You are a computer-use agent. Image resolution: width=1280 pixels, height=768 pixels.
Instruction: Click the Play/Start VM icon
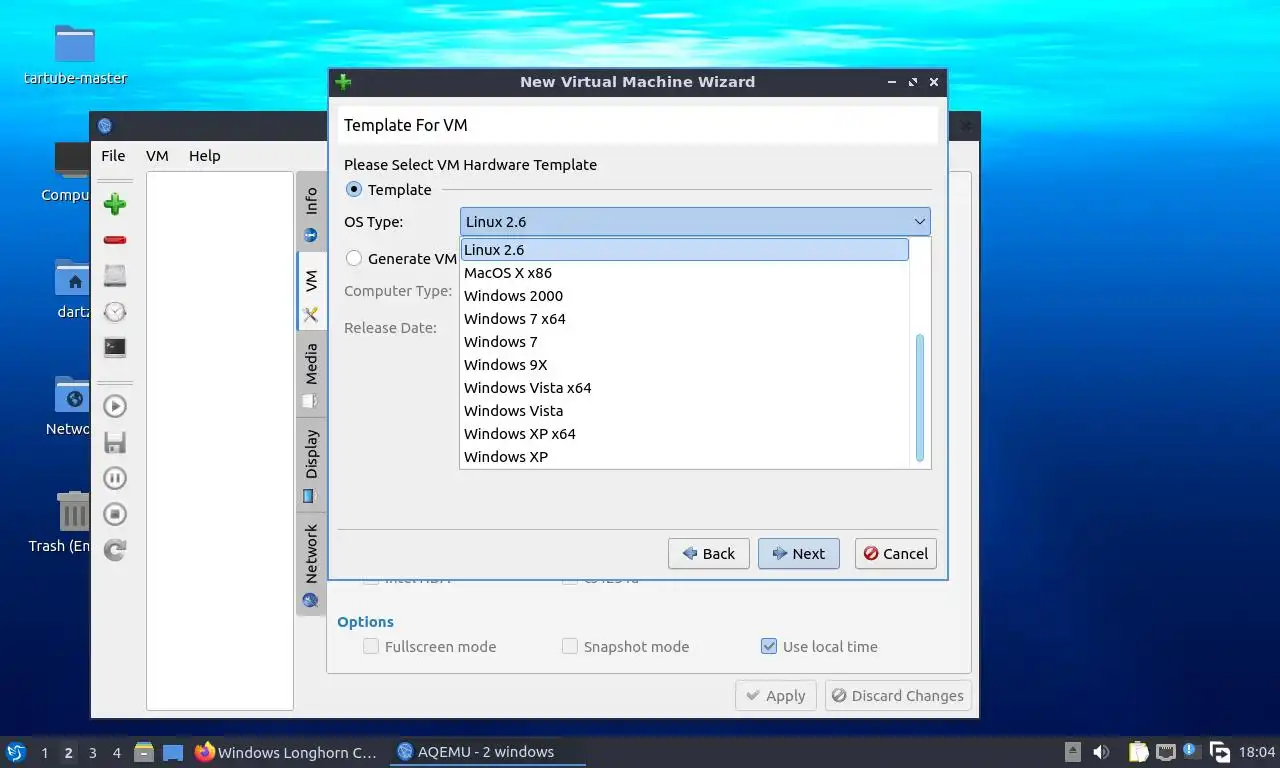coord(115,406)
